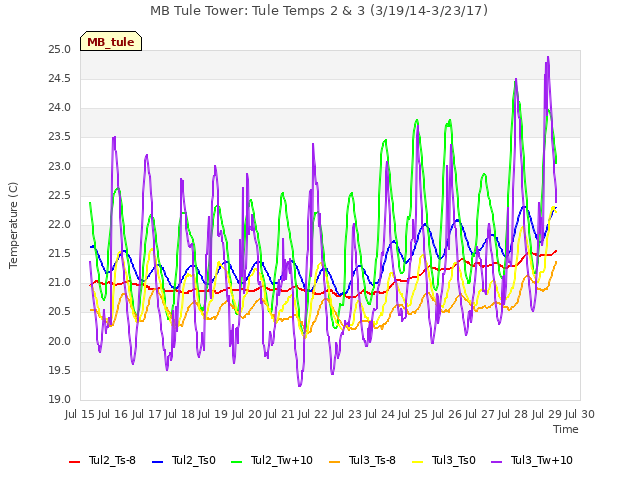Click the Jul 25 x-axis label
This screenshot has height=480, width=640.
click(x=413, y=414)
